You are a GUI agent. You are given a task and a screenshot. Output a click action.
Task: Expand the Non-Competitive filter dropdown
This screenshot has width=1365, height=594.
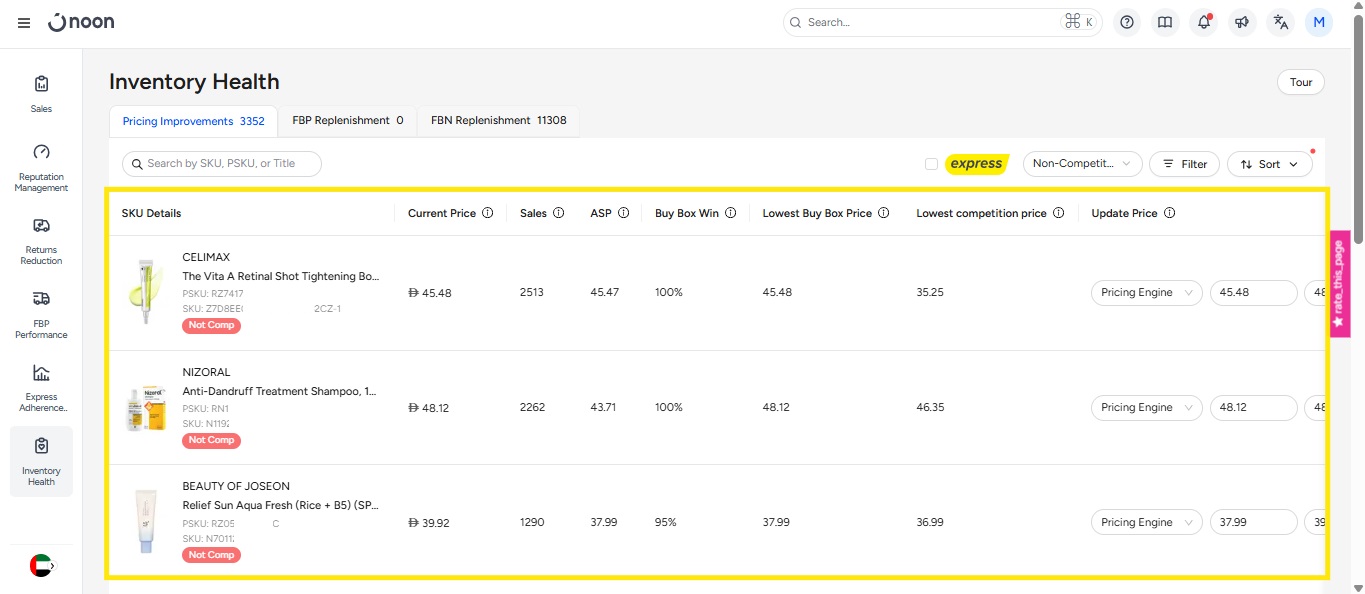point(1082,164)
